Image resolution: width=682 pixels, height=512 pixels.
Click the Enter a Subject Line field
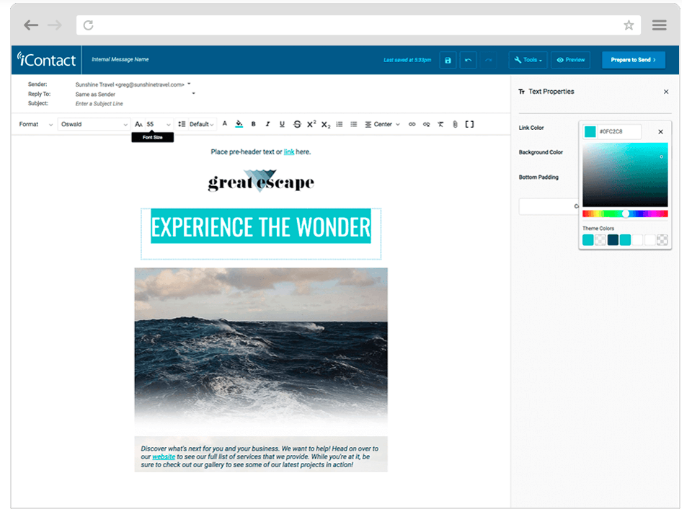(99, 104)
